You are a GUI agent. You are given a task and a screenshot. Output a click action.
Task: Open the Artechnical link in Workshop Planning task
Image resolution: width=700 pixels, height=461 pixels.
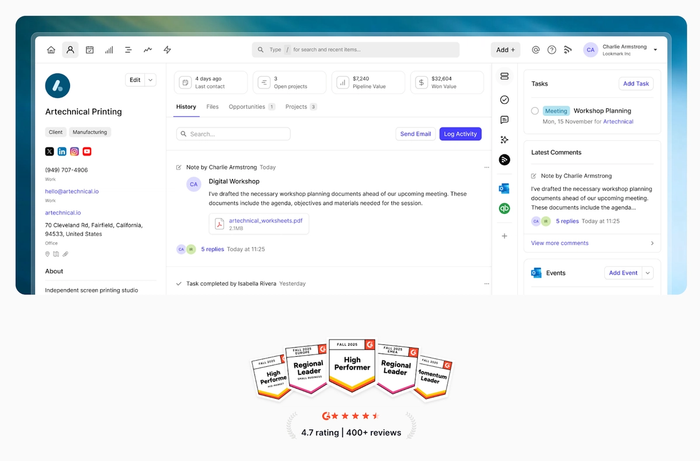[x=618, y=121]
